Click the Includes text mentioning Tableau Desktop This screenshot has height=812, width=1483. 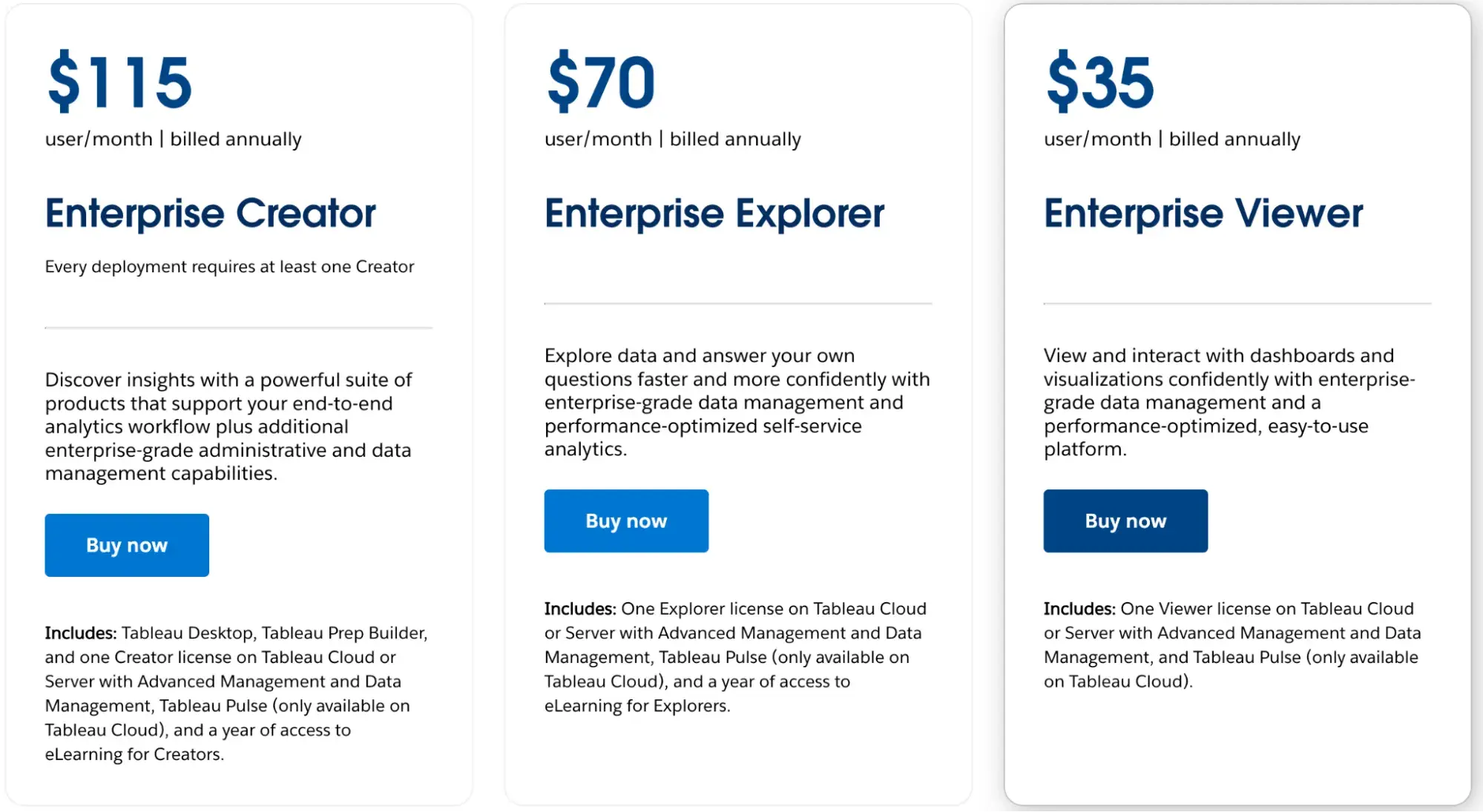tap(236, 693)
